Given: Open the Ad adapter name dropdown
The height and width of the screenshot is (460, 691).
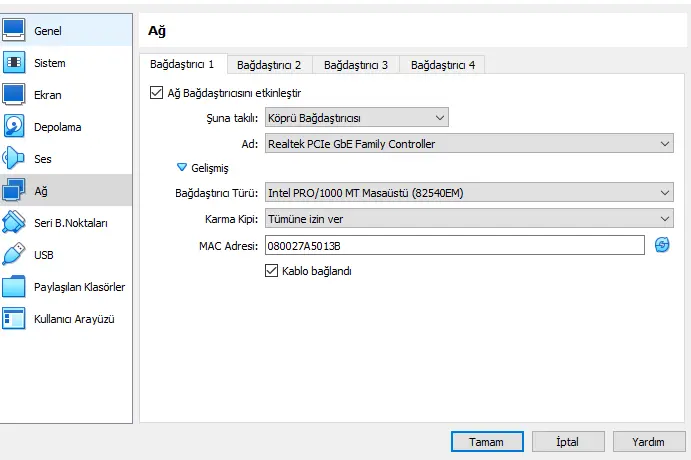Looking at the screenshot, I should click(x=469, y=144).
